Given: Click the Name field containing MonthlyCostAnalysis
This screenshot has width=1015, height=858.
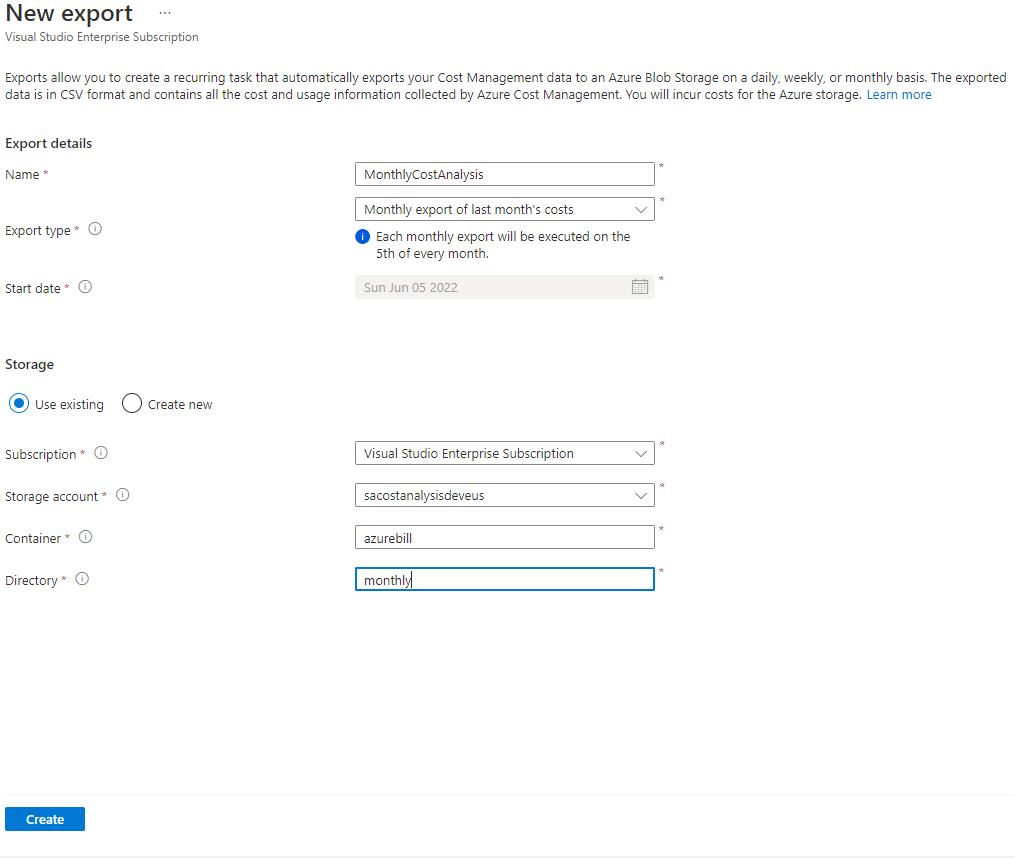Looking at the screenshot, I should (504, 174).
